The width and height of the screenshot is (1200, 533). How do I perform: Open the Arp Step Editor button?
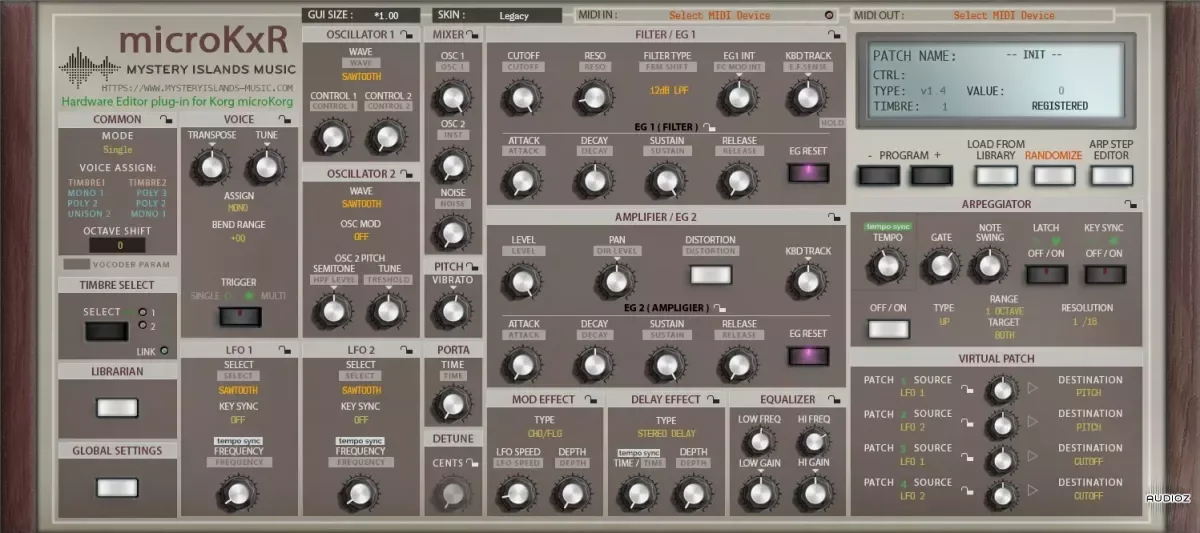1111,175
